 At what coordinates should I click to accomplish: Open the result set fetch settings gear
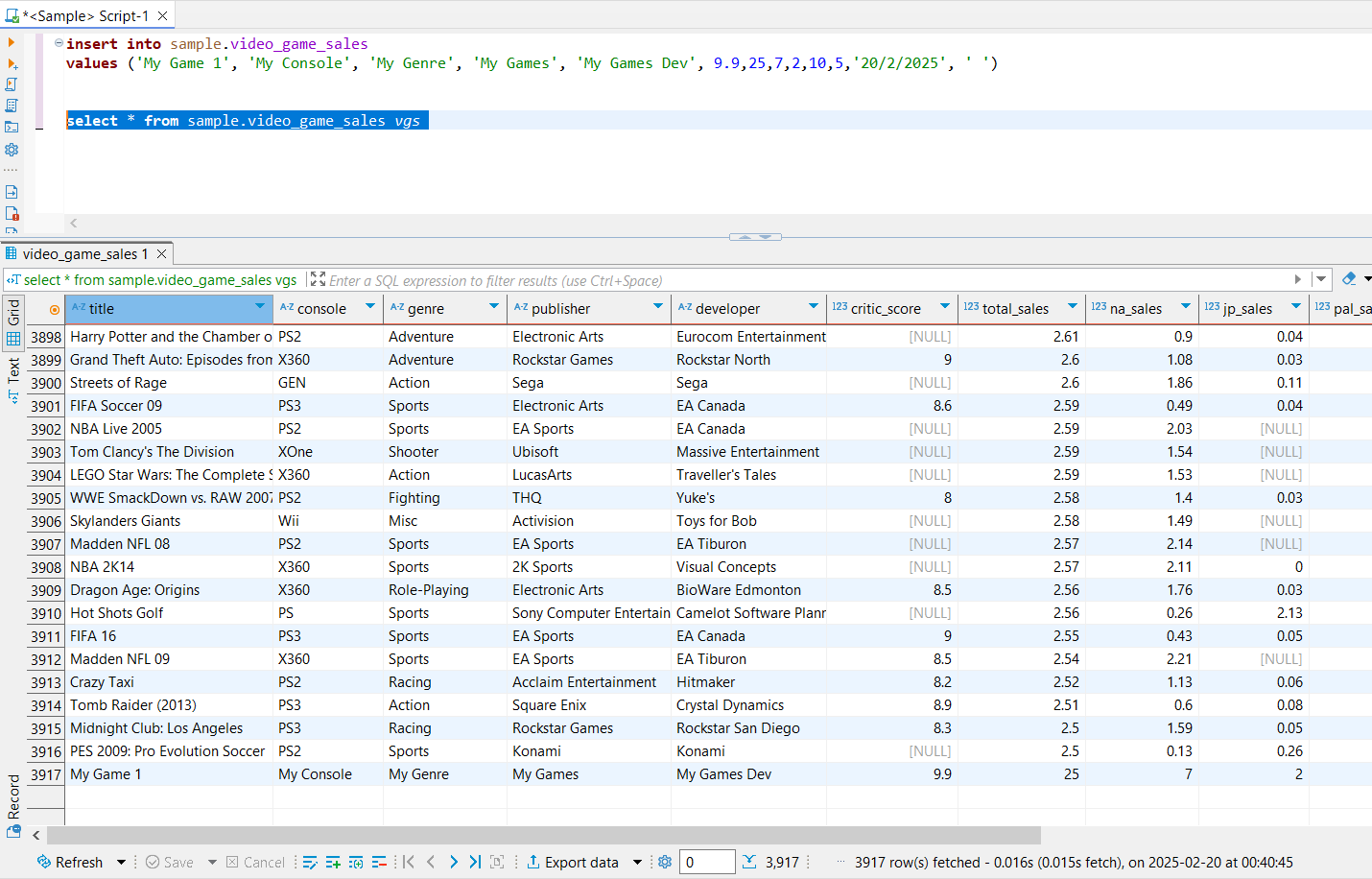(x=665, y=862)
